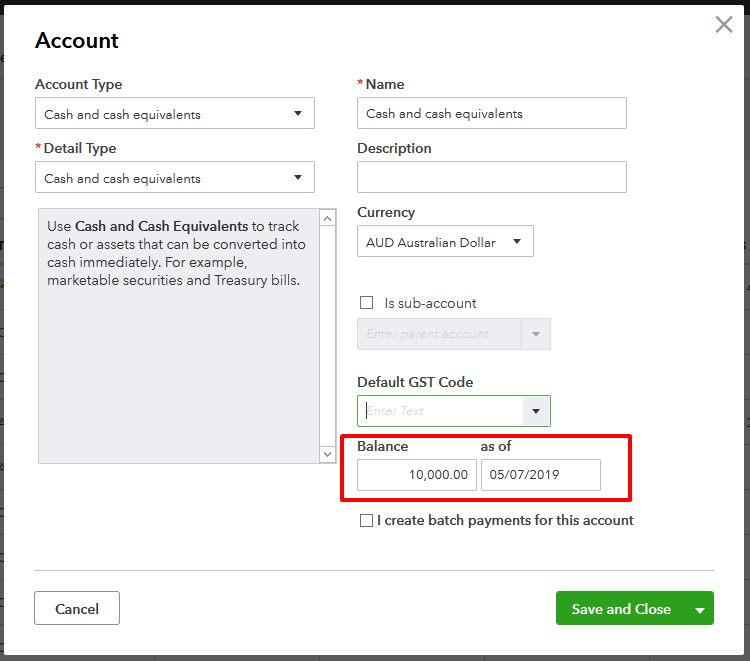
Task: Click parent account dropdown arrow
Action: (536, 334)
